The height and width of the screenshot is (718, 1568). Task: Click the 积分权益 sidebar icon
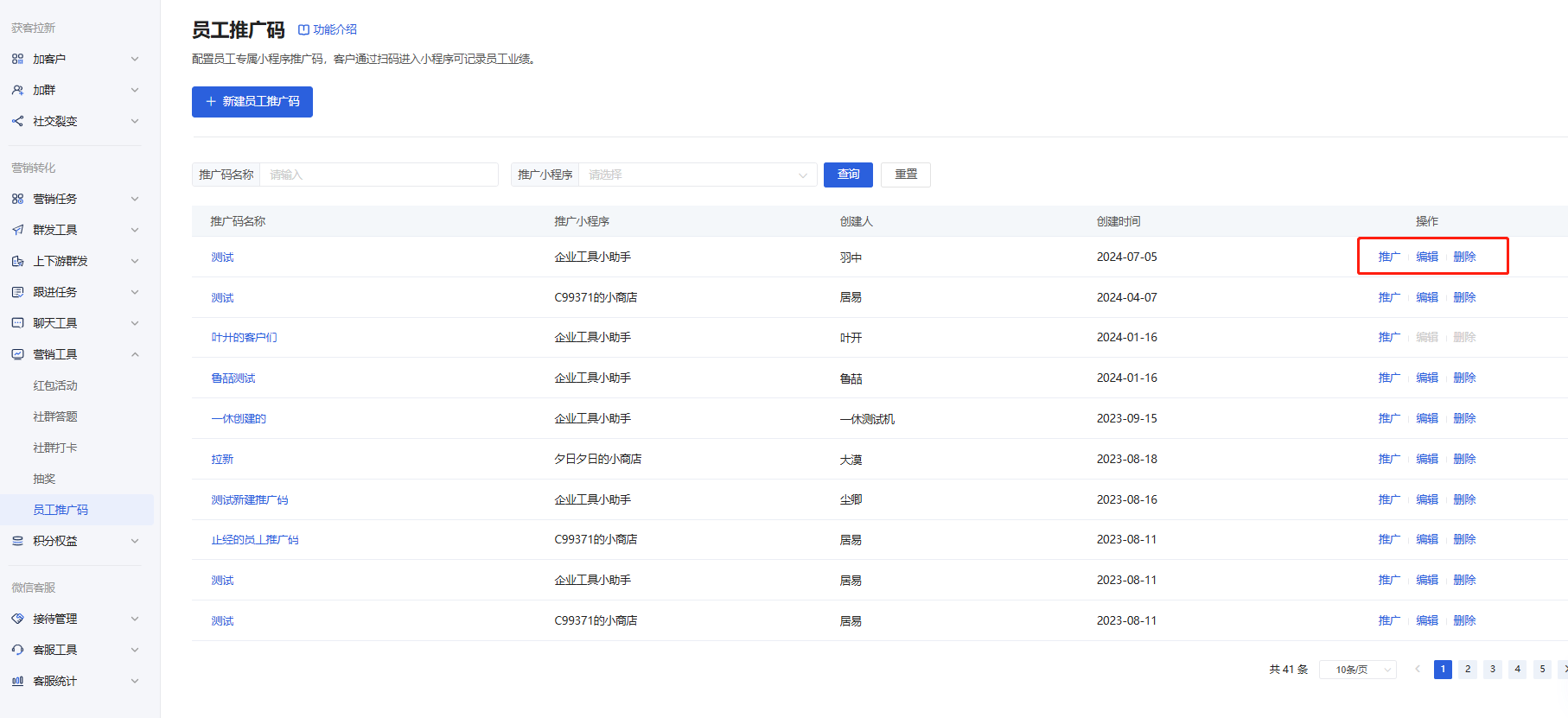pos(17,541)
